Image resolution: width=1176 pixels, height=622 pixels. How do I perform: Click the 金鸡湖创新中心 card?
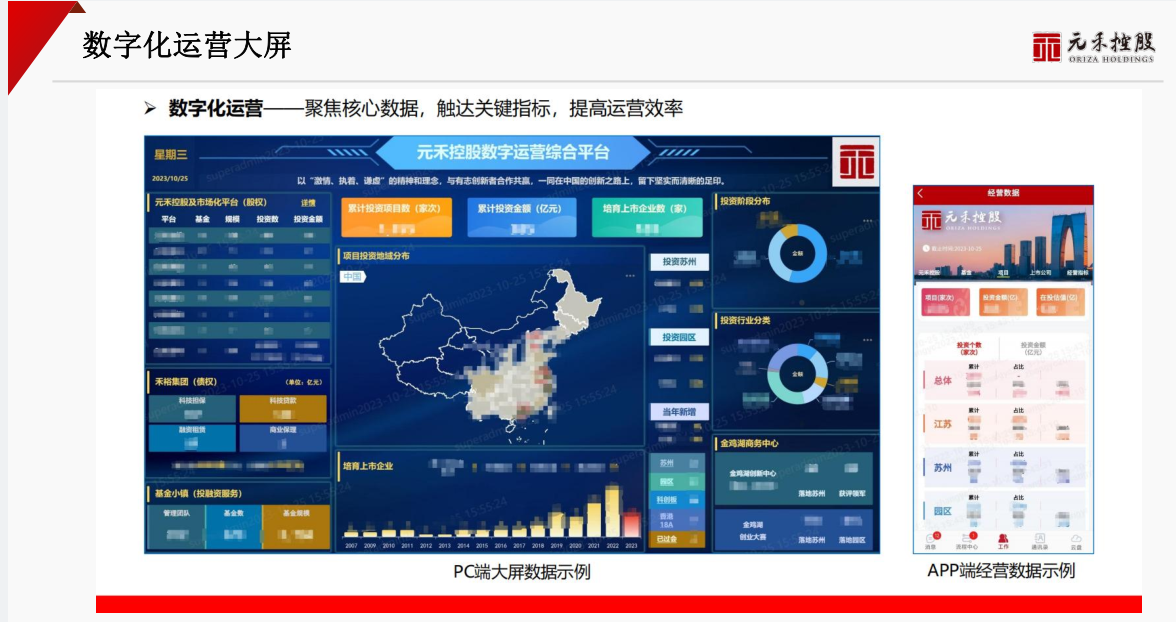tap(794, 479)
